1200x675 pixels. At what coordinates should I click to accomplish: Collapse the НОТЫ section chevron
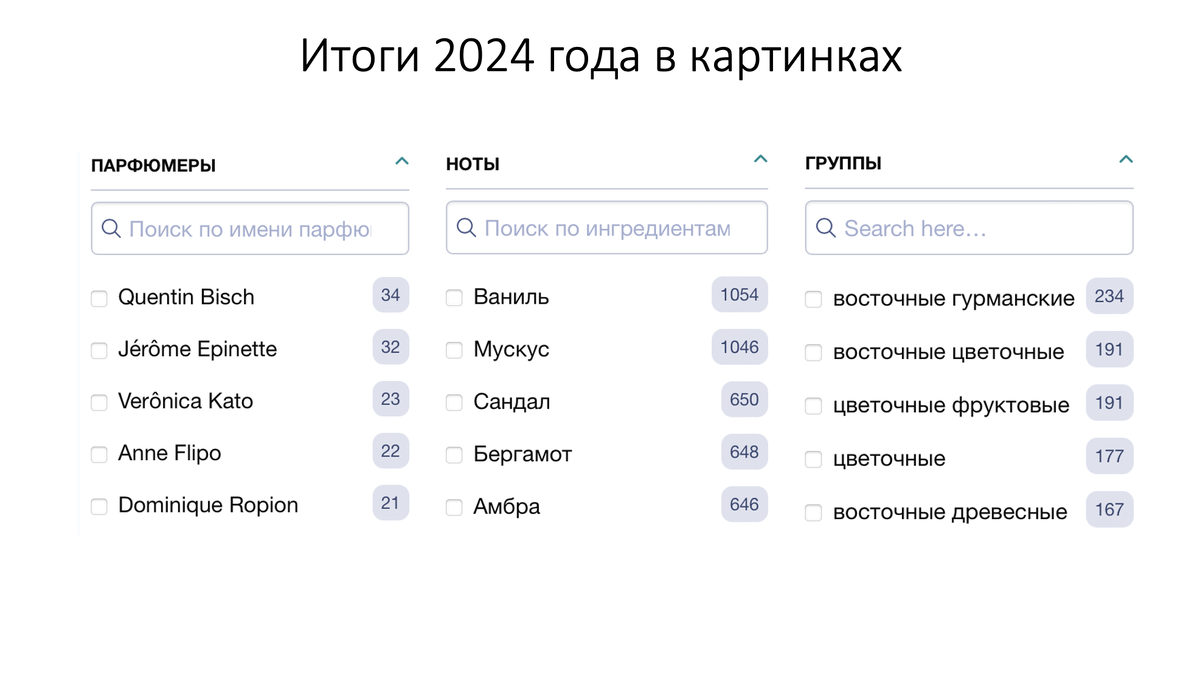(x=760, y=158)
